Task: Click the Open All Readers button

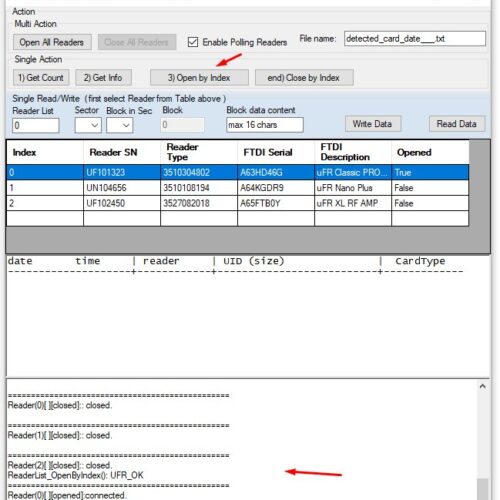Action: tap(52, 42)
